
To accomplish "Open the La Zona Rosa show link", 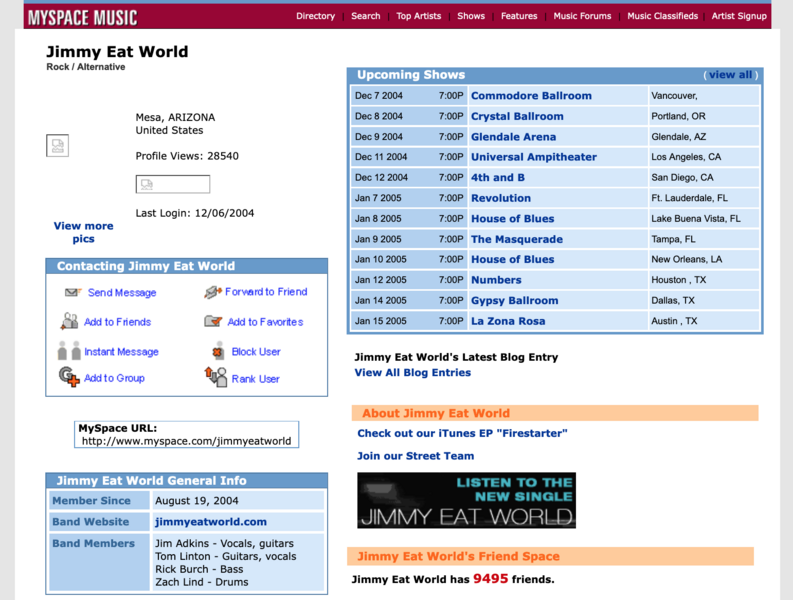I will [x=508, y=321].
